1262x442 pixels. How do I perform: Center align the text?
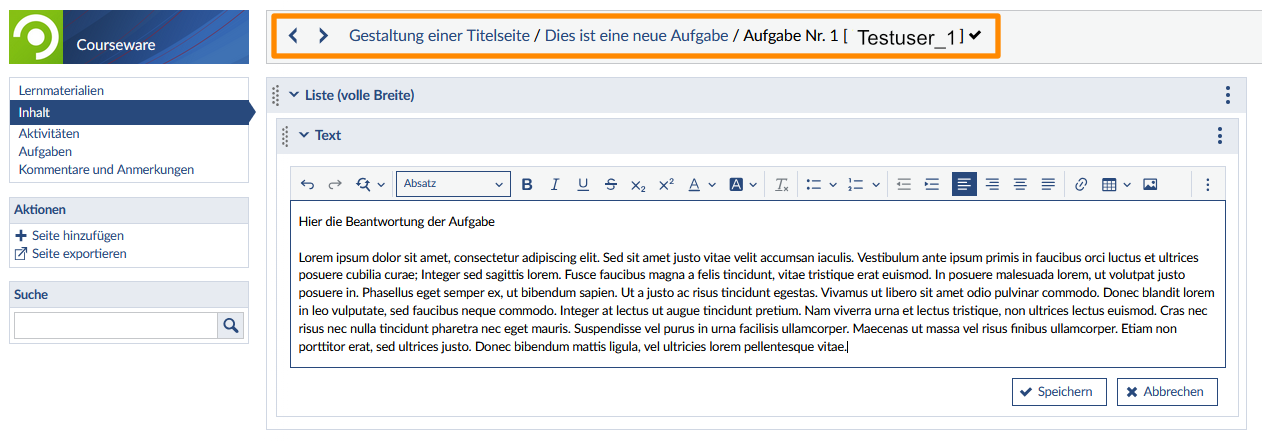1020,185
